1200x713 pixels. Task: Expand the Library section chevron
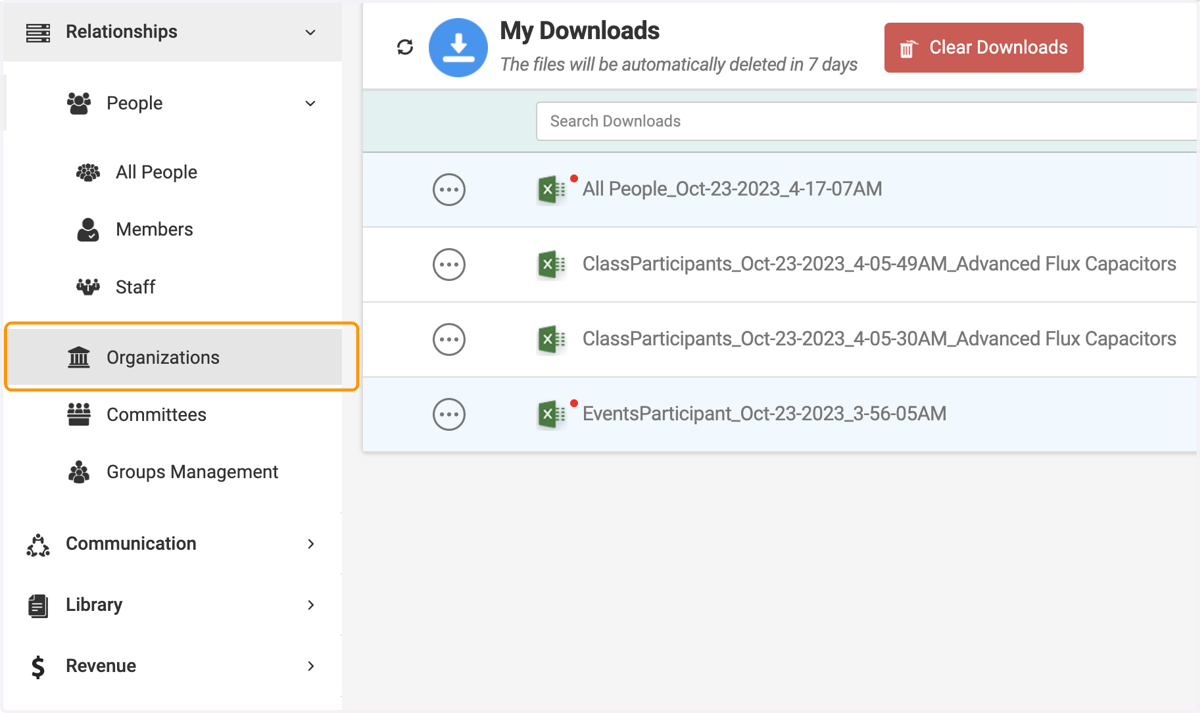coord(311,605)
